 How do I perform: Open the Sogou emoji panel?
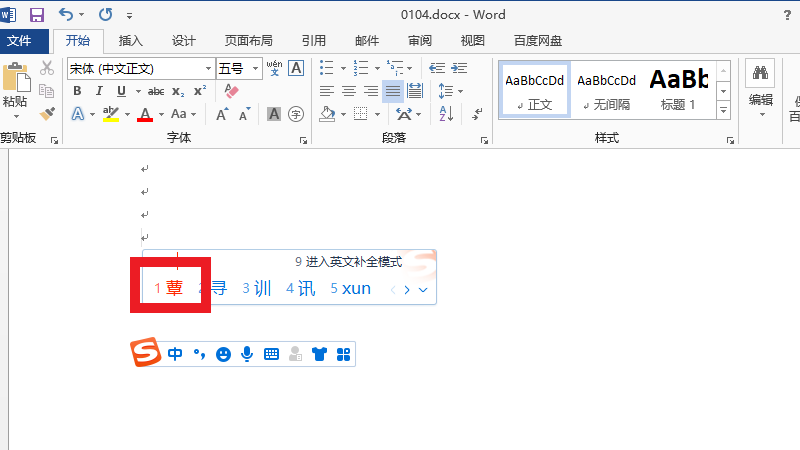point(223,354)
